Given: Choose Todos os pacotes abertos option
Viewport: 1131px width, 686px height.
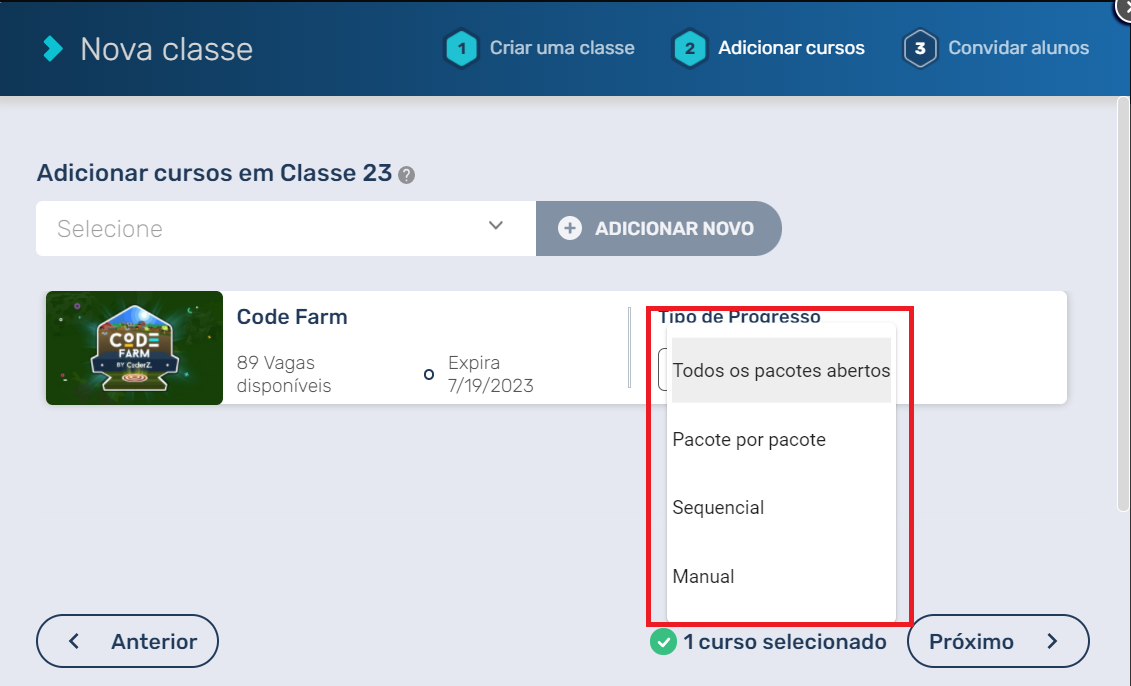Looking at the screenshot, I should 781,371.
